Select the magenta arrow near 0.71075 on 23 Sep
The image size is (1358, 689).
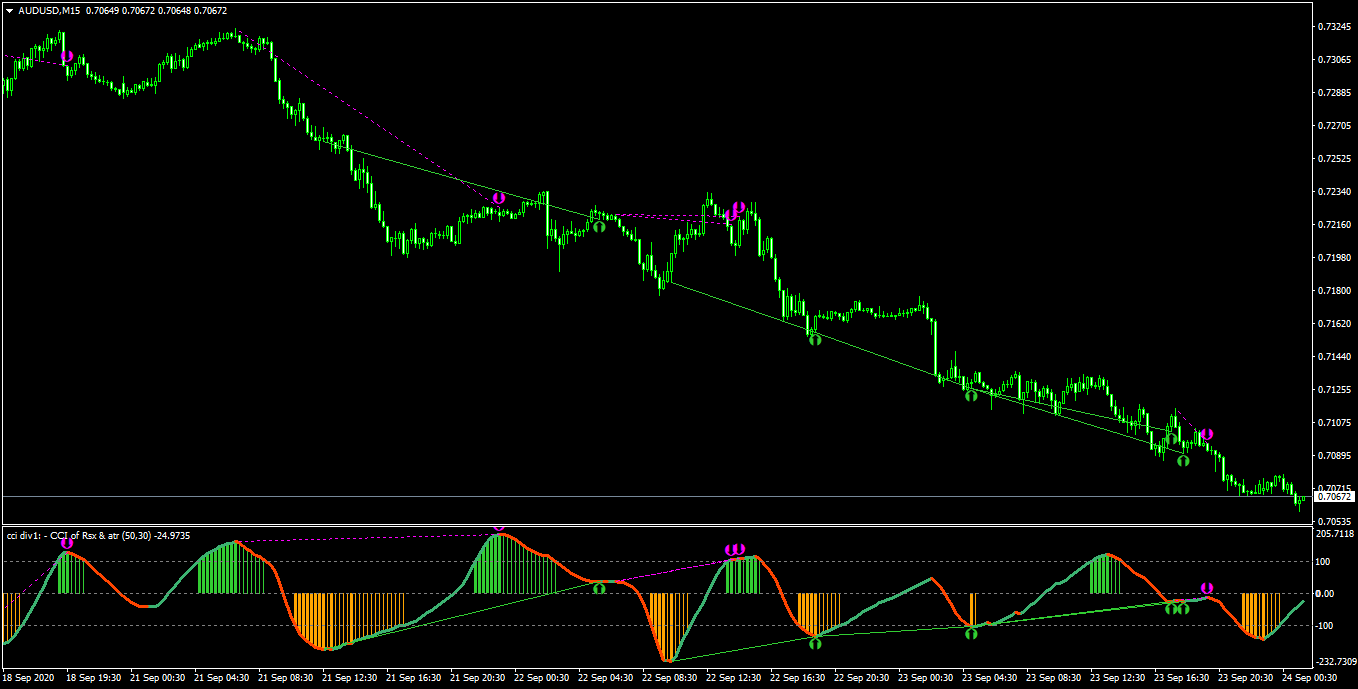click(x=1207, y=434)
